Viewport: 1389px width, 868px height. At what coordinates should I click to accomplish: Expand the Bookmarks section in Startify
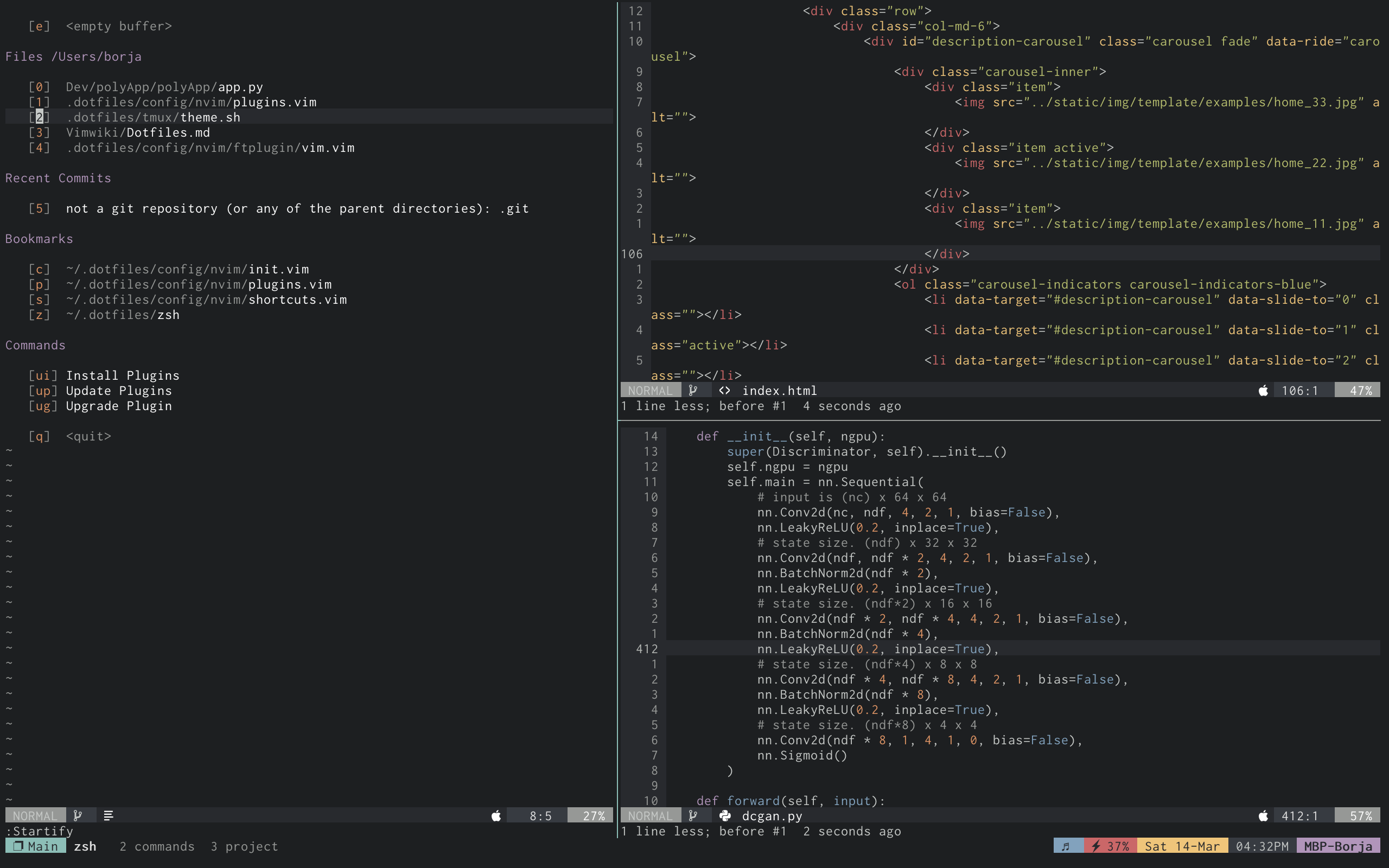coord(37,238)
